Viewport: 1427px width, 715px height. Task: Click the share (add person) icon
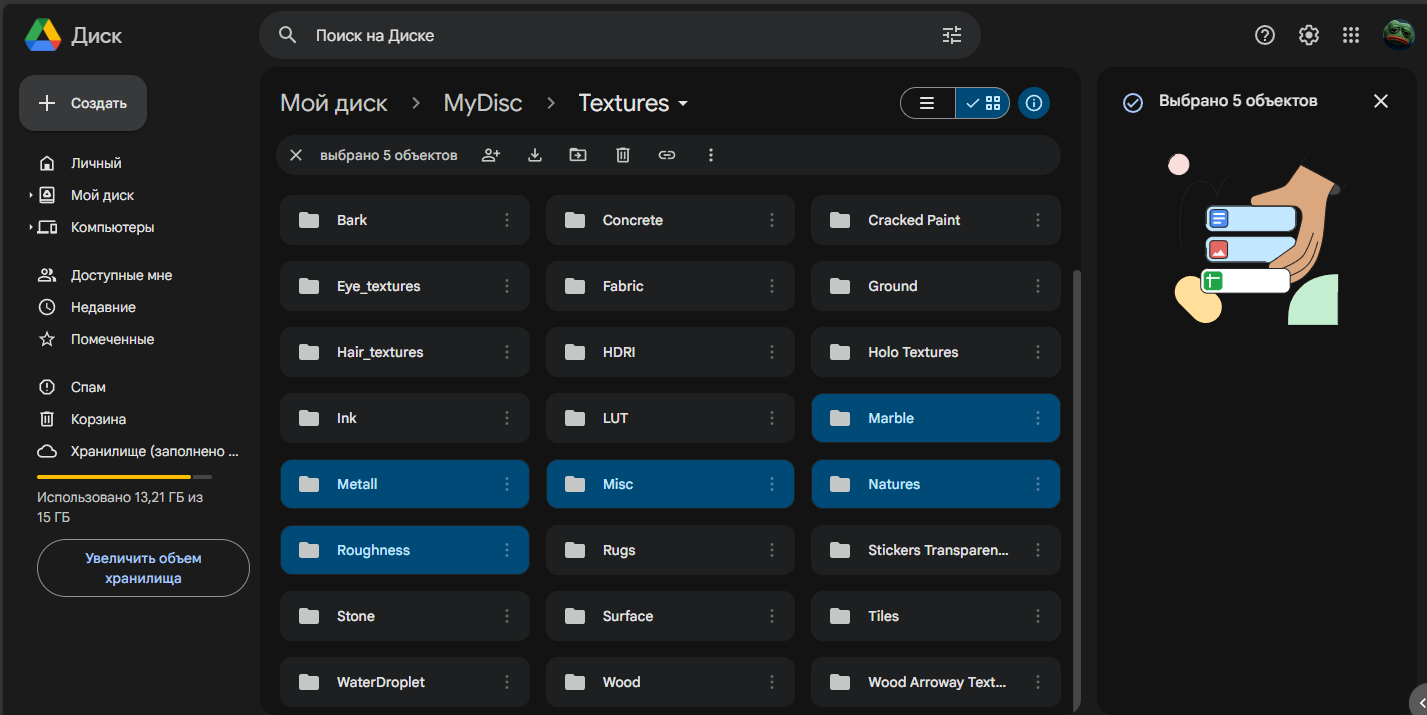pyautogui.click(x=490, y=155)
